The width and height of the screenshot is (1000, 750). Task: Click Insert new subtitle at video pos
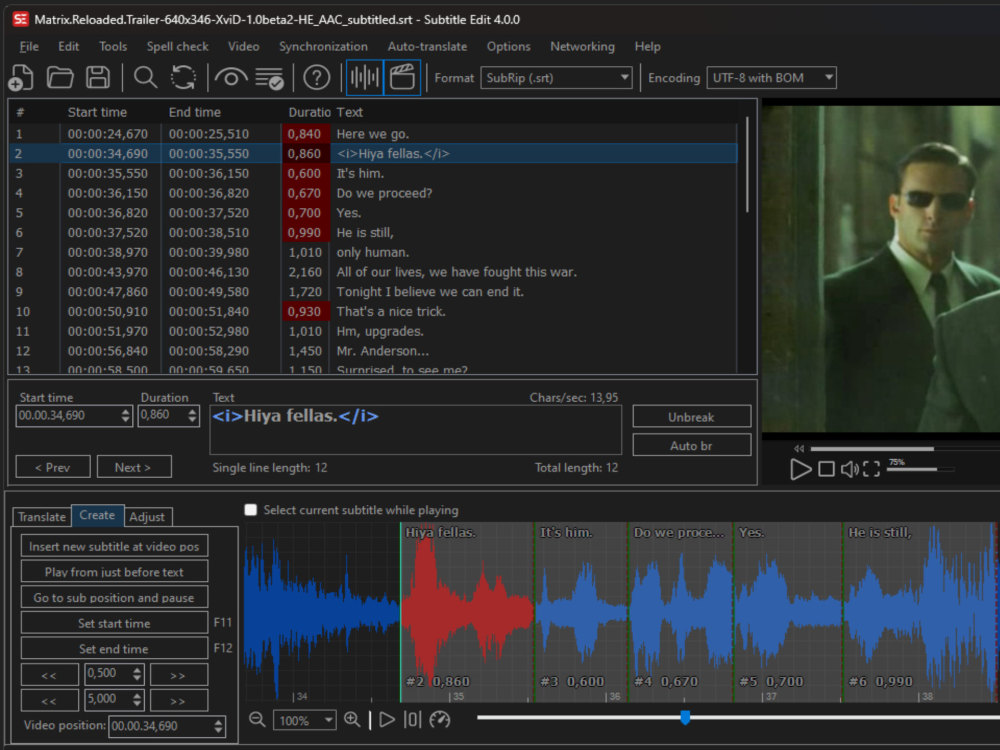coord(114,547)
